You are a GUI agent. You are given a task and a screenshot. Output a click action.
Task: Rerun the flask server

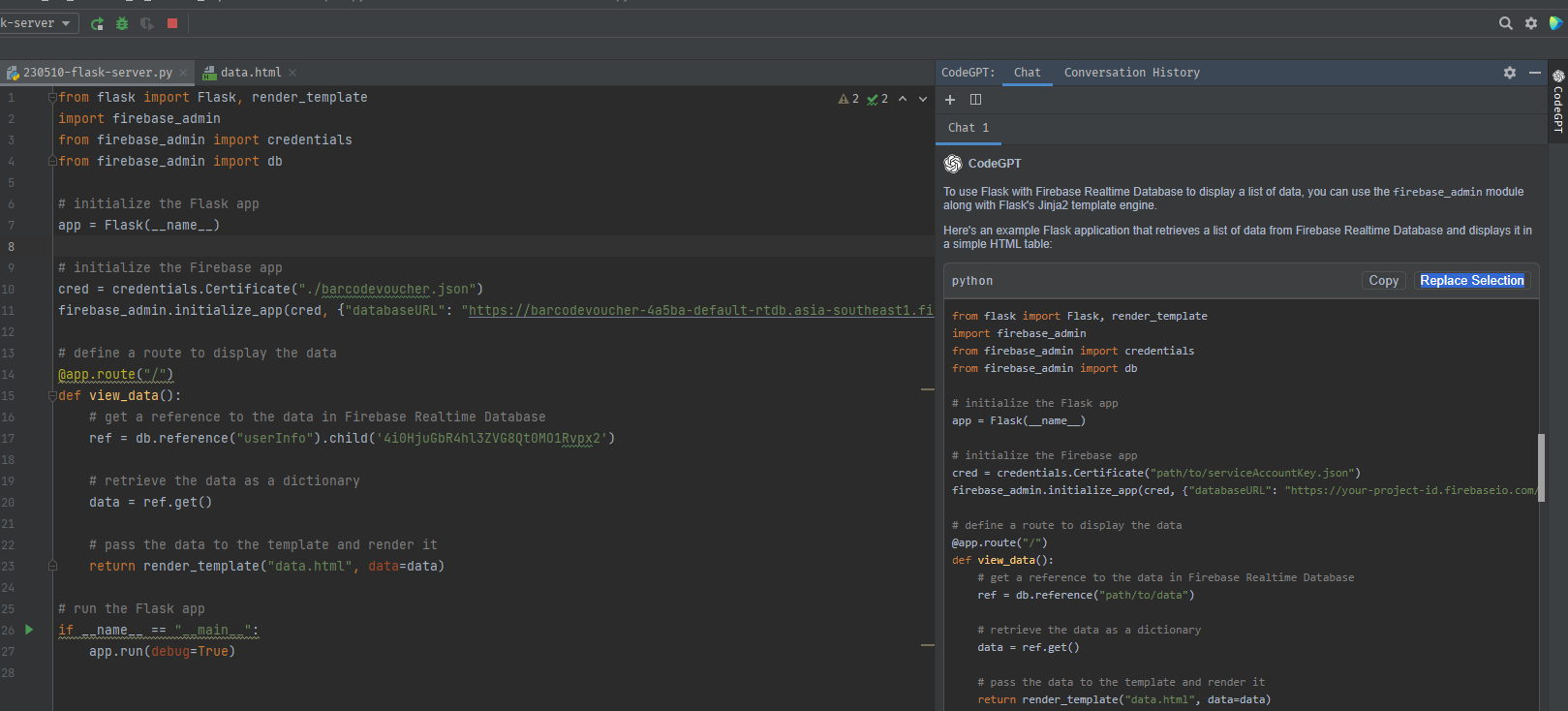[97, 23]
